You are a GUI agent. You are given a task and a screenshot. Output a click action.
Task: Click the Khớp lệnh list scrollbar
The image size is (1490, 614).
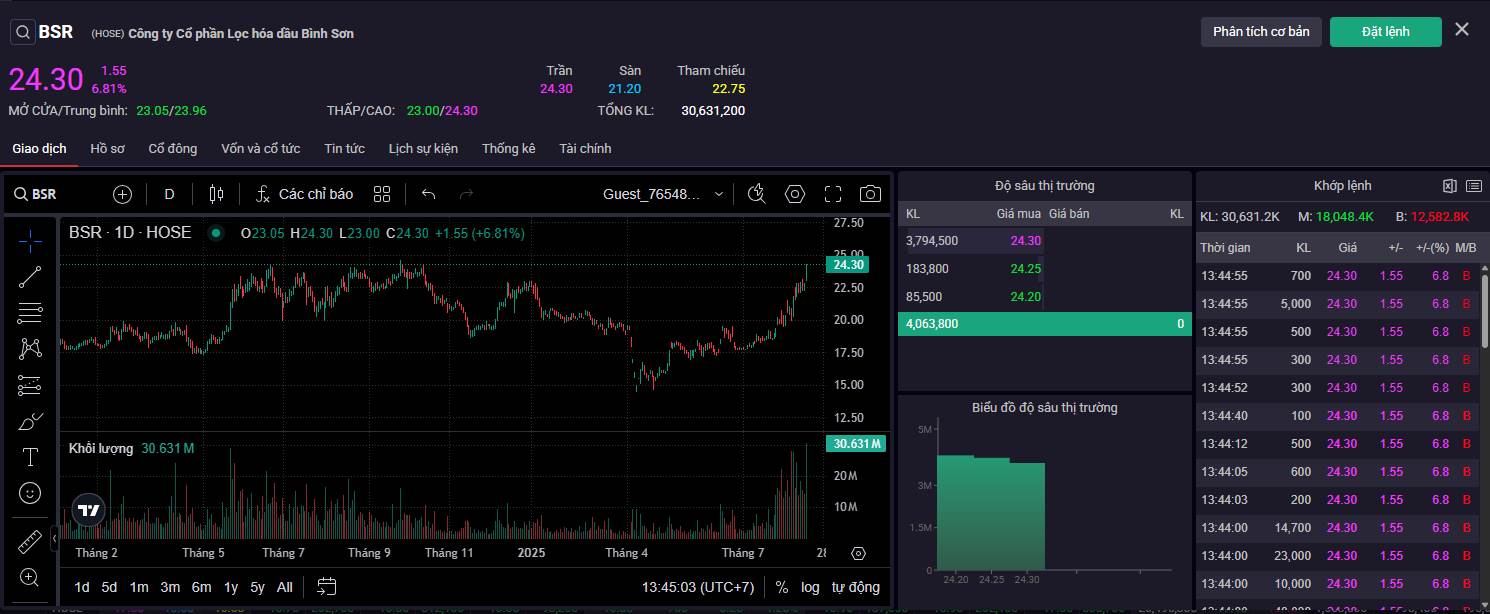pyautogui.click(x=1485, y=312)
